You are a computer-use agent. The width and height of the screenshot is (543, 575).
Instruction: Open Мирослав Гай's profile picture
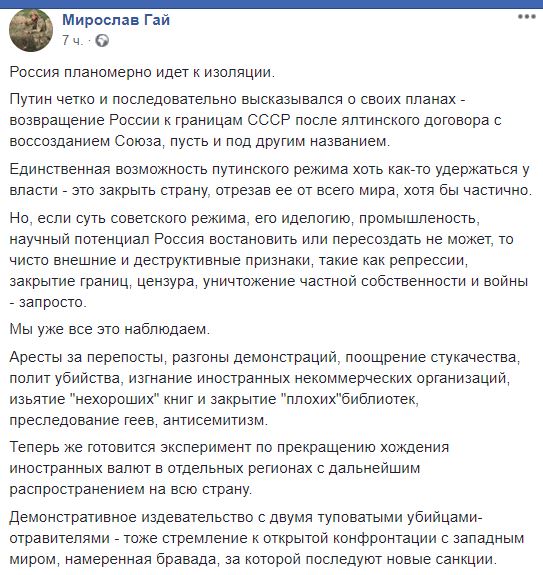pos(31,30)
